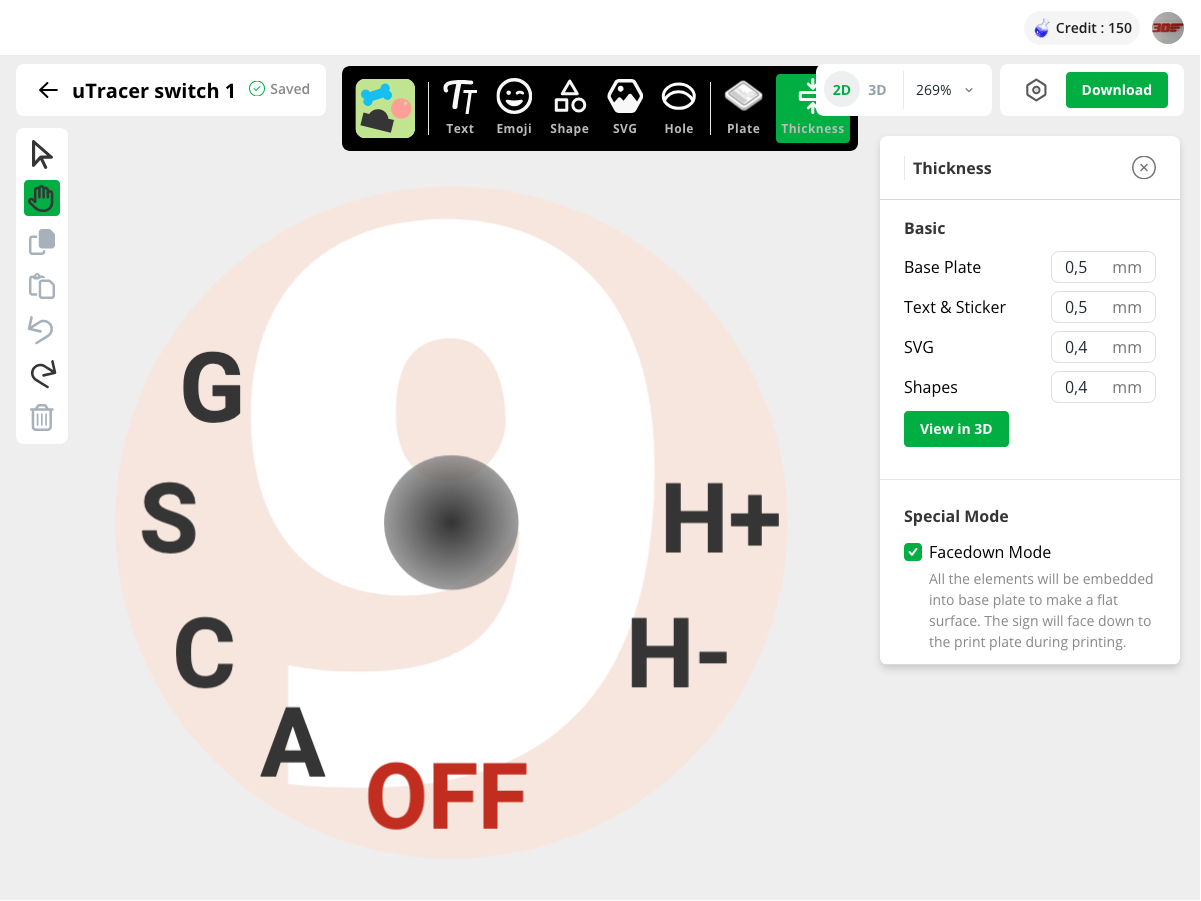Open the Text tool

coord(460,108)
